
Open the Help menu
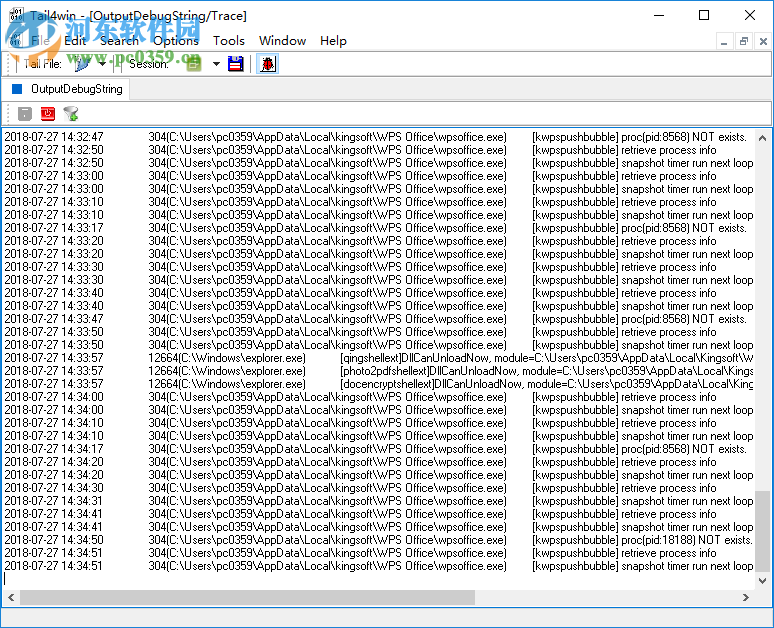pos(333,40)
